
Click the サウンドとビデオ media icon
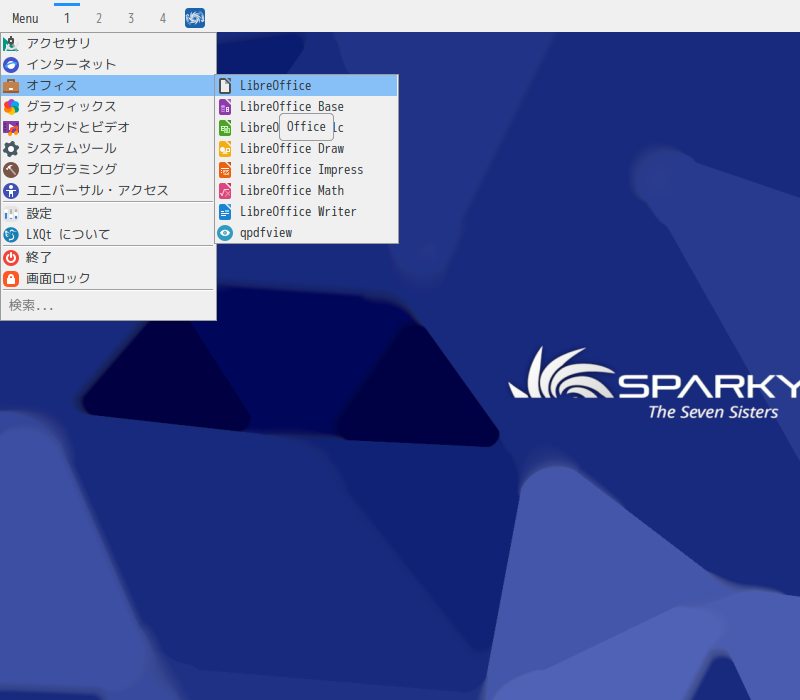[11, 127]
